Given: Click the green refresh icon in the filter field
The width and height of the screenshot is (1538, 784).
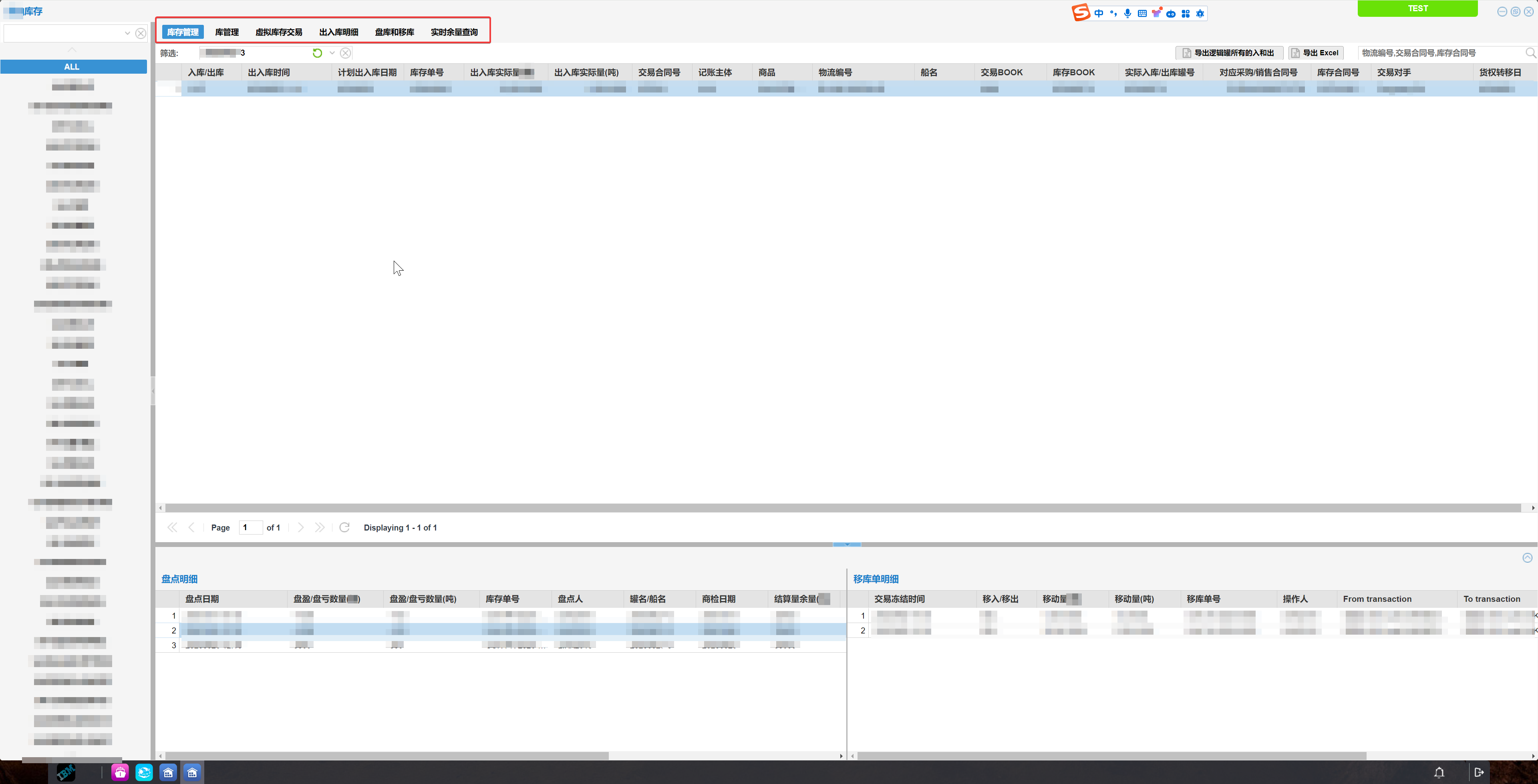Looking at the screenshot, I should tap(317, 53).
